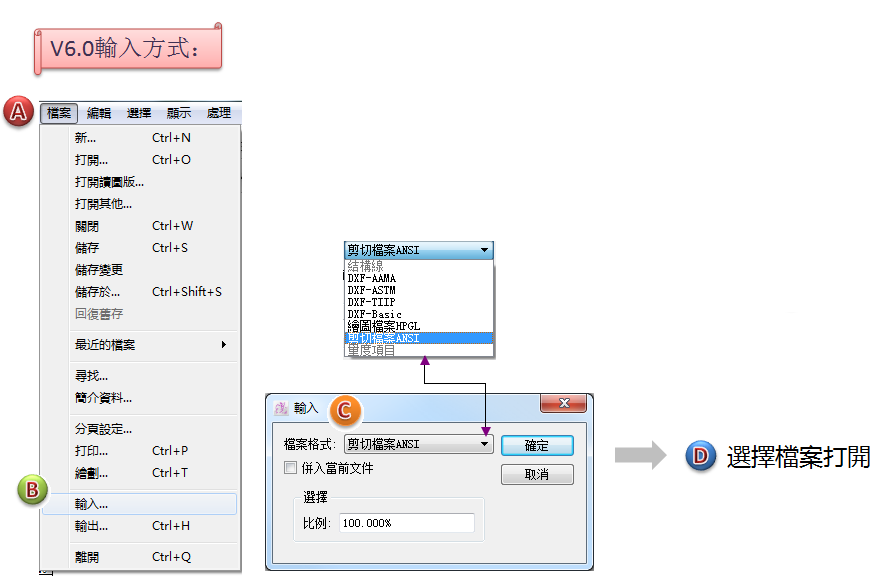Choose 打印... Ctrl+P menu entry

pos(140,451)
